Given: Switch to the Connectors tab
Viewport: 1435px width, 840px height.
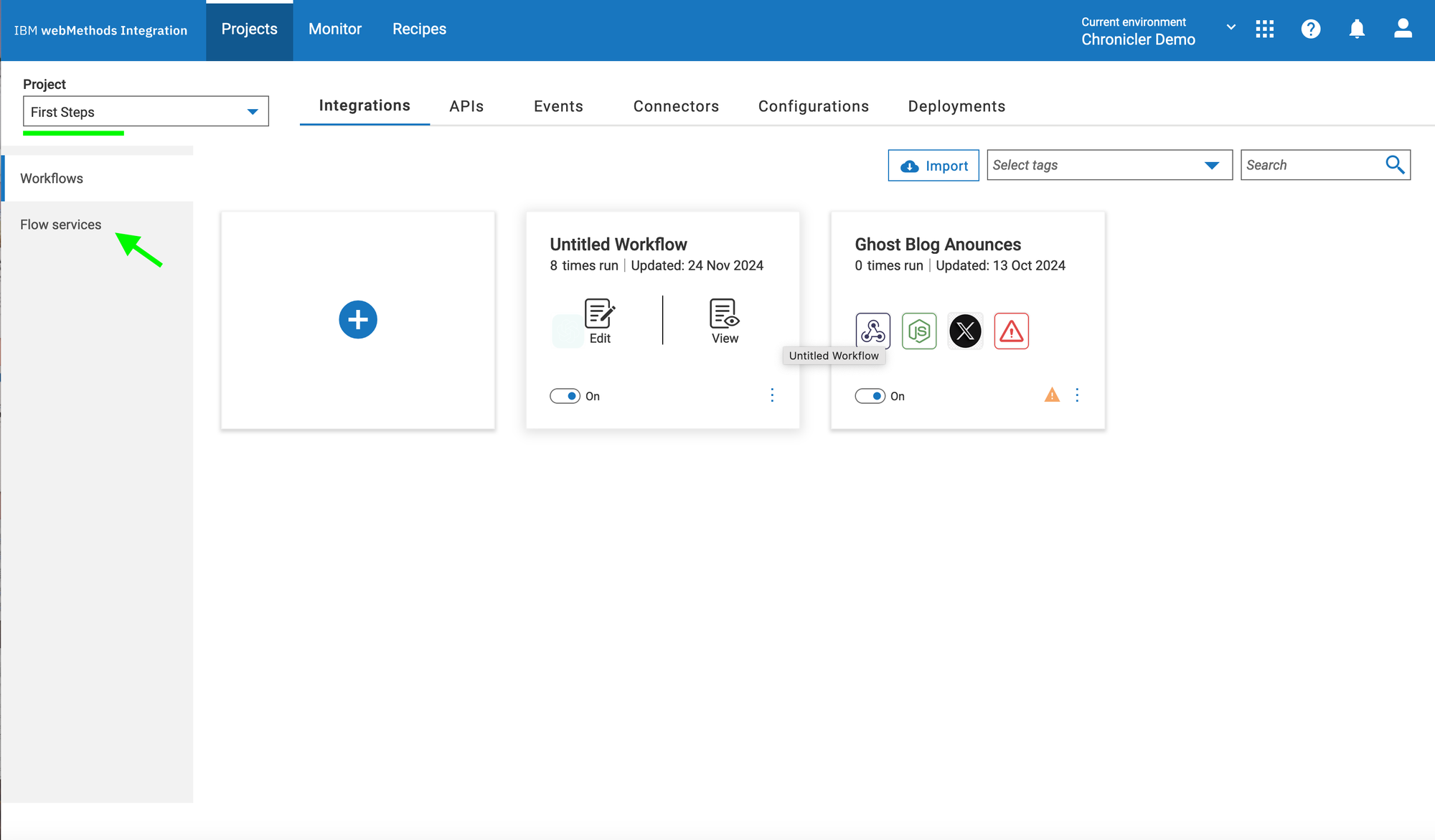Looking at the screenshot, I should (x=676, y=106).
